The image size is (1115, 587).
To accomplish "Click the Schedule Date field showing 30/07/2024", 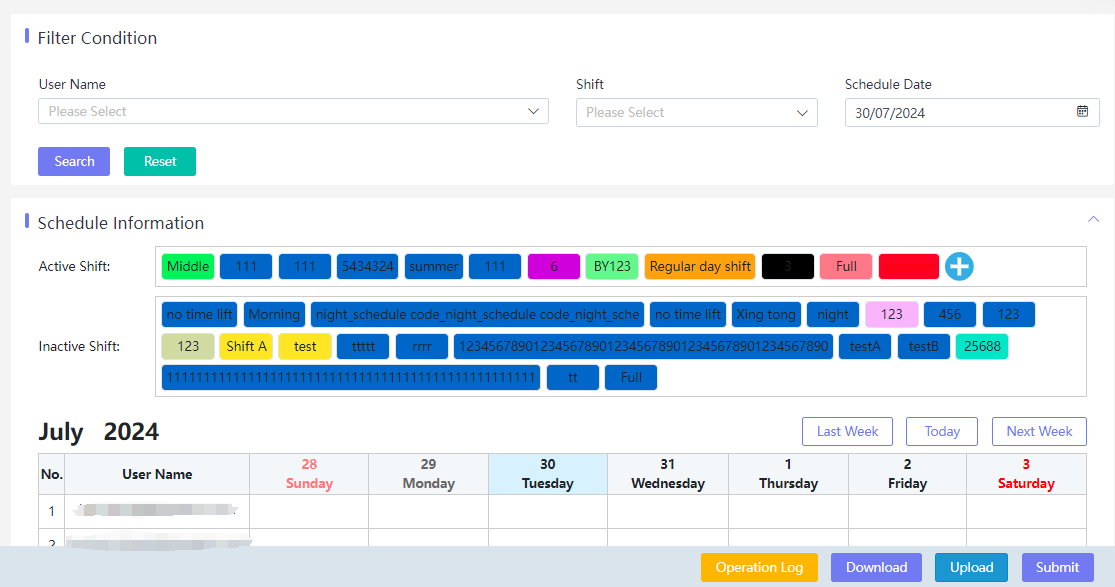I will [x=971, y=112].
